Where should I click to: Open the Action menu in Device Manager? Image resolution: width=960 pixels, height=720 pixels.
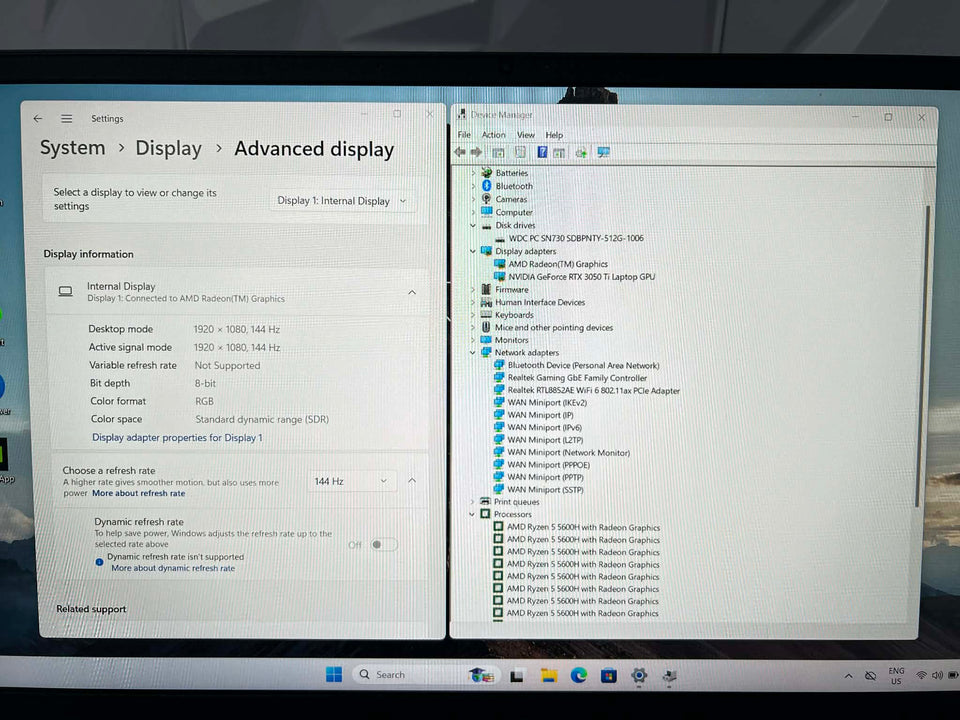click(x=493, y=134)
